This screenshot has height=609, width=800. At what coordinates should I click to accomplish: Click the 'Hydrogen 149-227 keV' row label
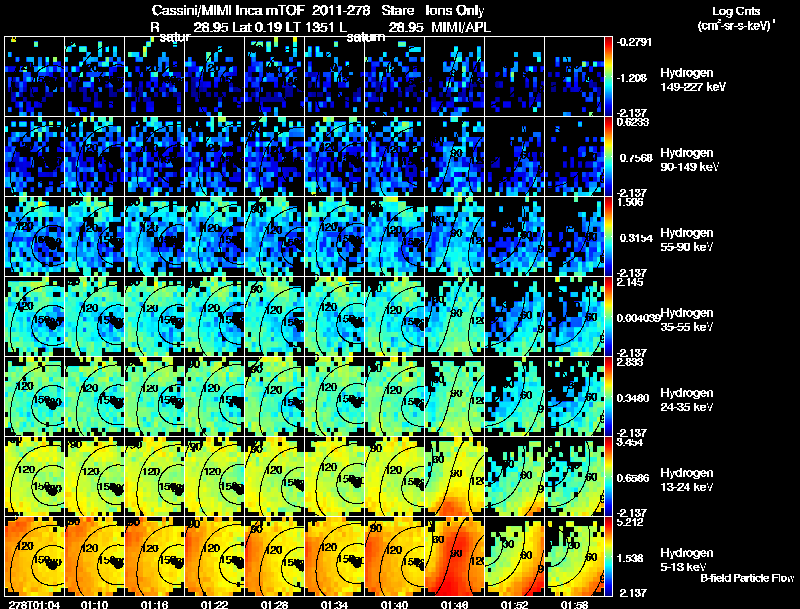(x=693, y=80)
